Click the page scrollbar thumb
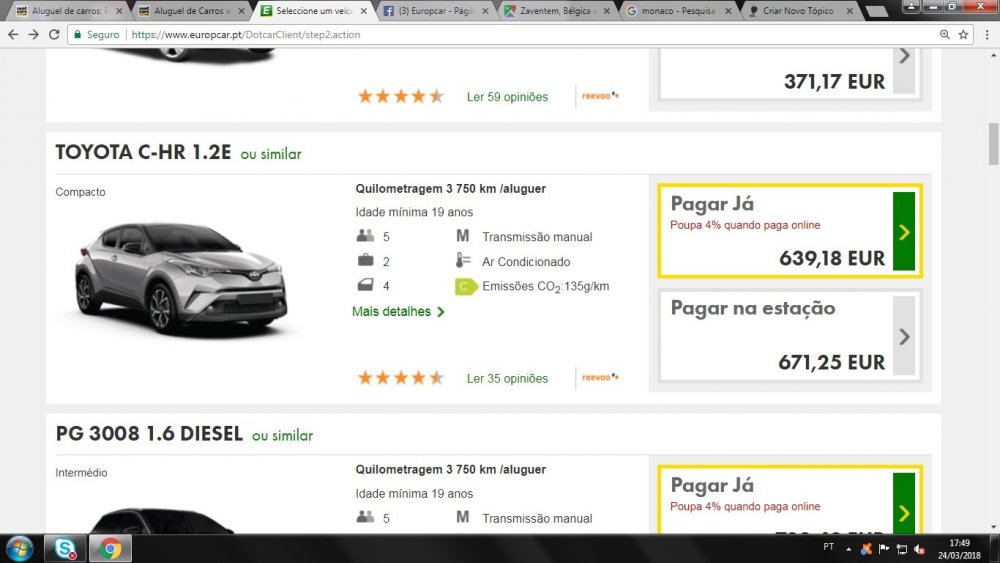Screen dimensions: 1000x563 993,144
